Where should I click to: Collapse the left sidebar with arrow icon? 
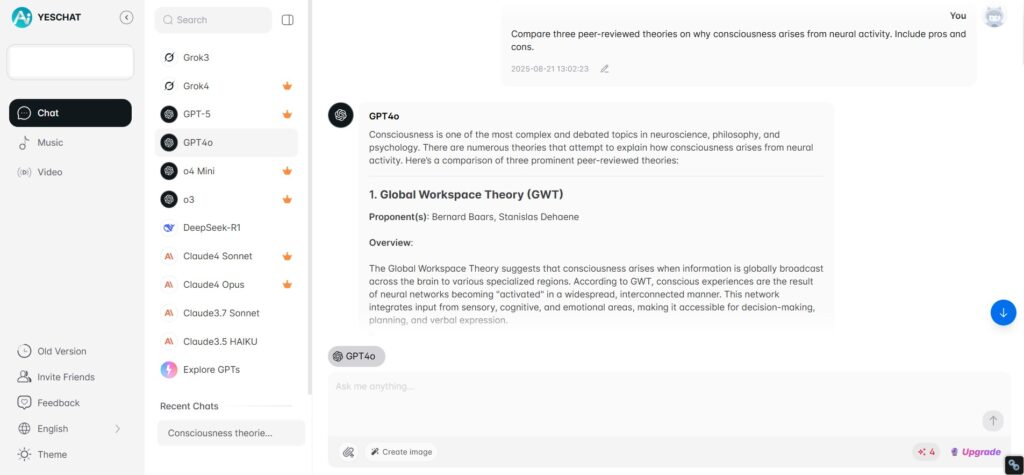[127, 18]
